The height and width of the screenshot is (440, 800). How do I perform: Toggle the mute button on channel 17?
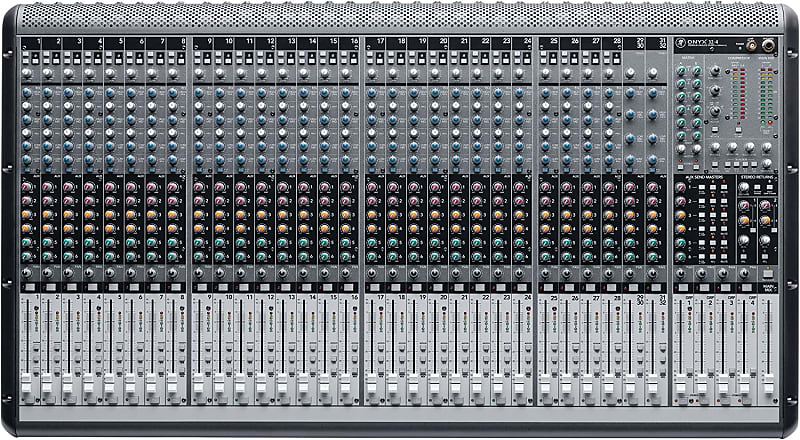point(376,287)
